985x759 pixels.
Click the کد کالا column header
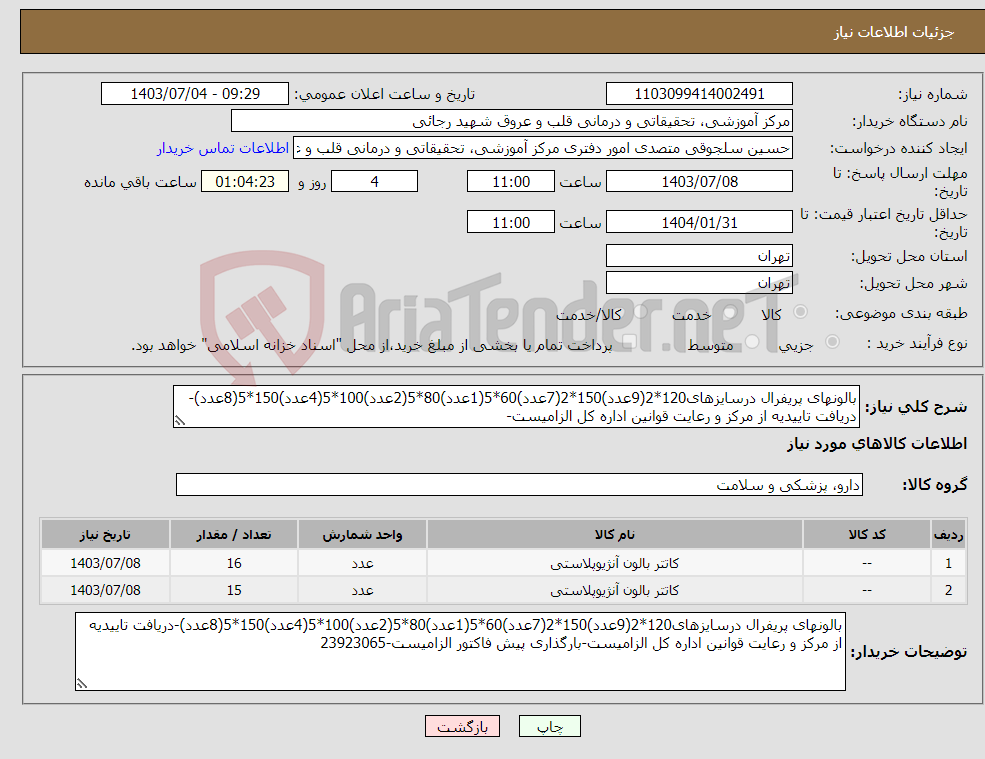tap(867, 534)
